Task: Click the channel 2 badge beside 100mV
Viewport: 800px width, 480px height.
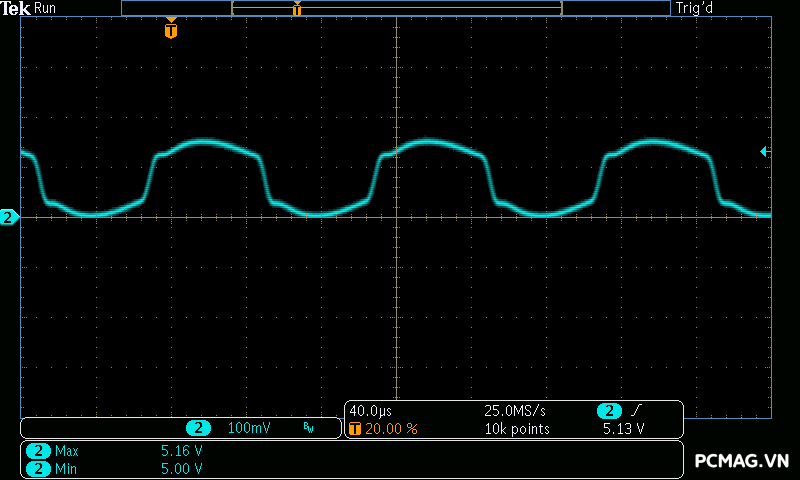Action: point(198,428)
